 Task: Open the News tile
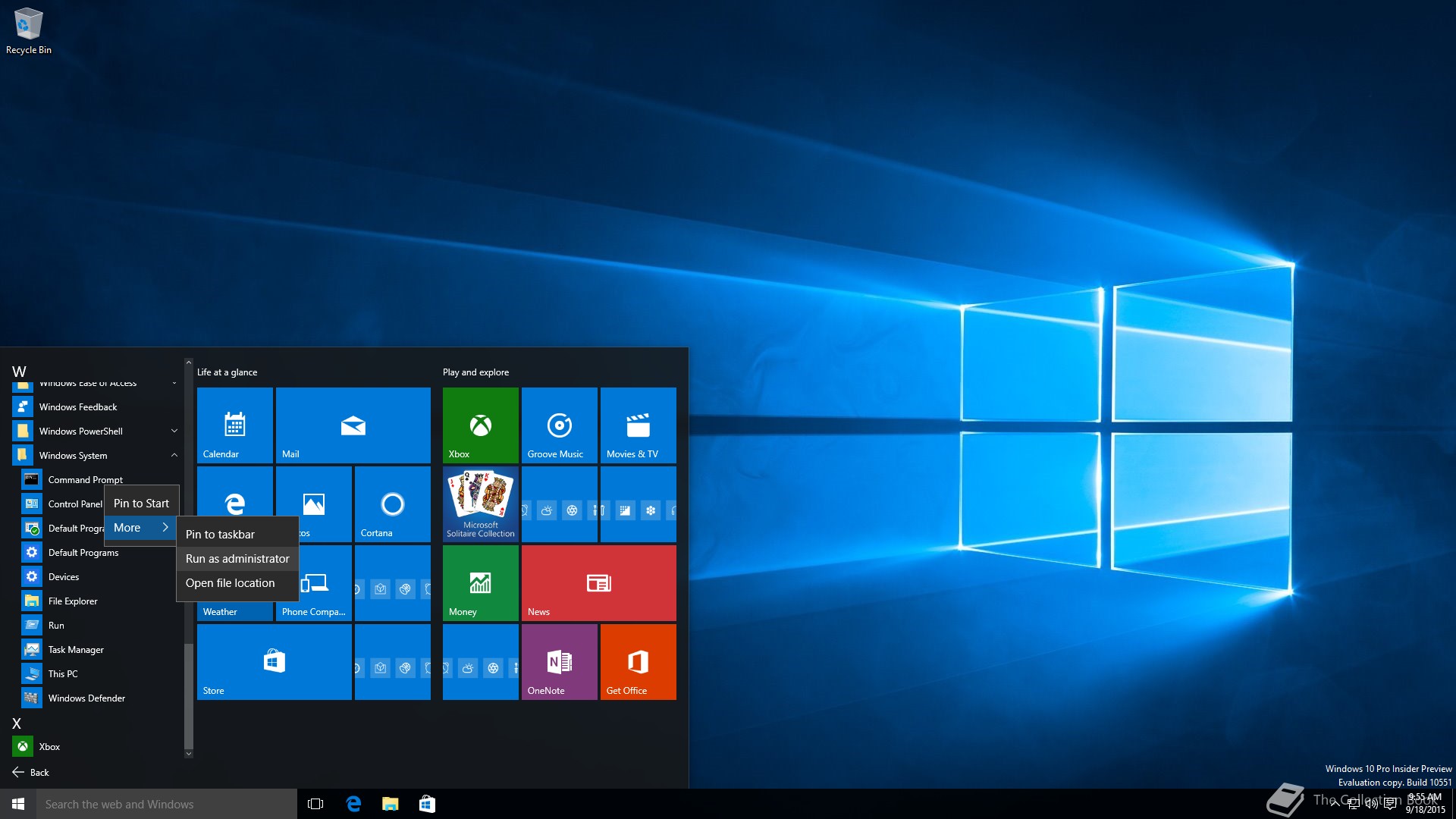(x=599, y=583)
